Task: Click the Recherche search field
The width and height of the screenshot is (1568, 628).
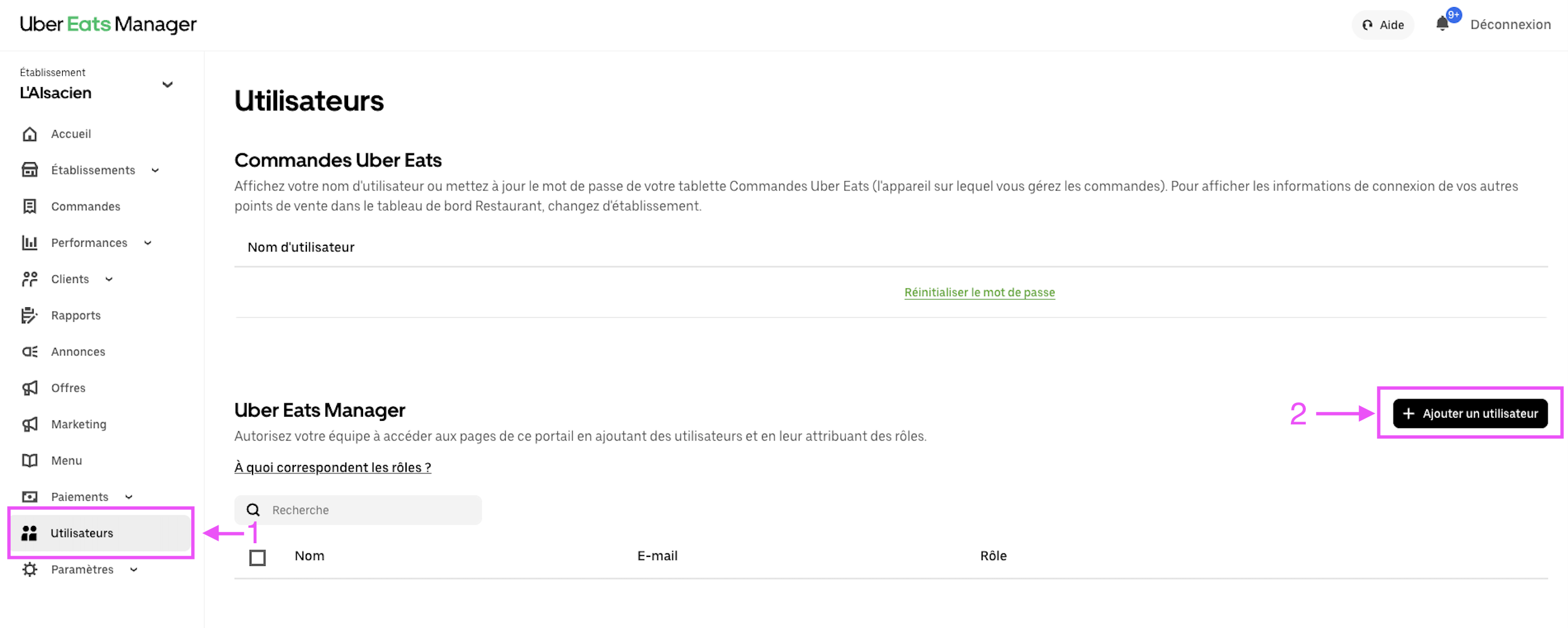Action: tap(358, 510)
